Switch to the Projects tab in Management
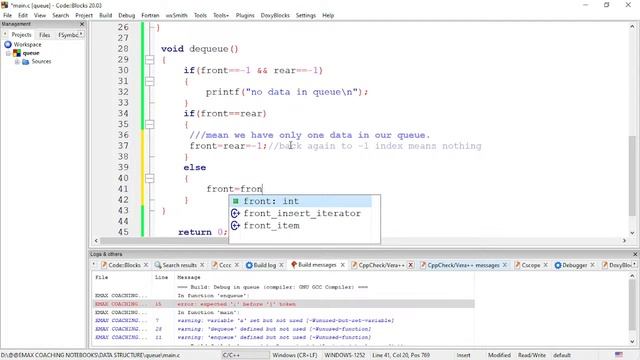Screen dimensions: 640x360 (x=21, y=35)
